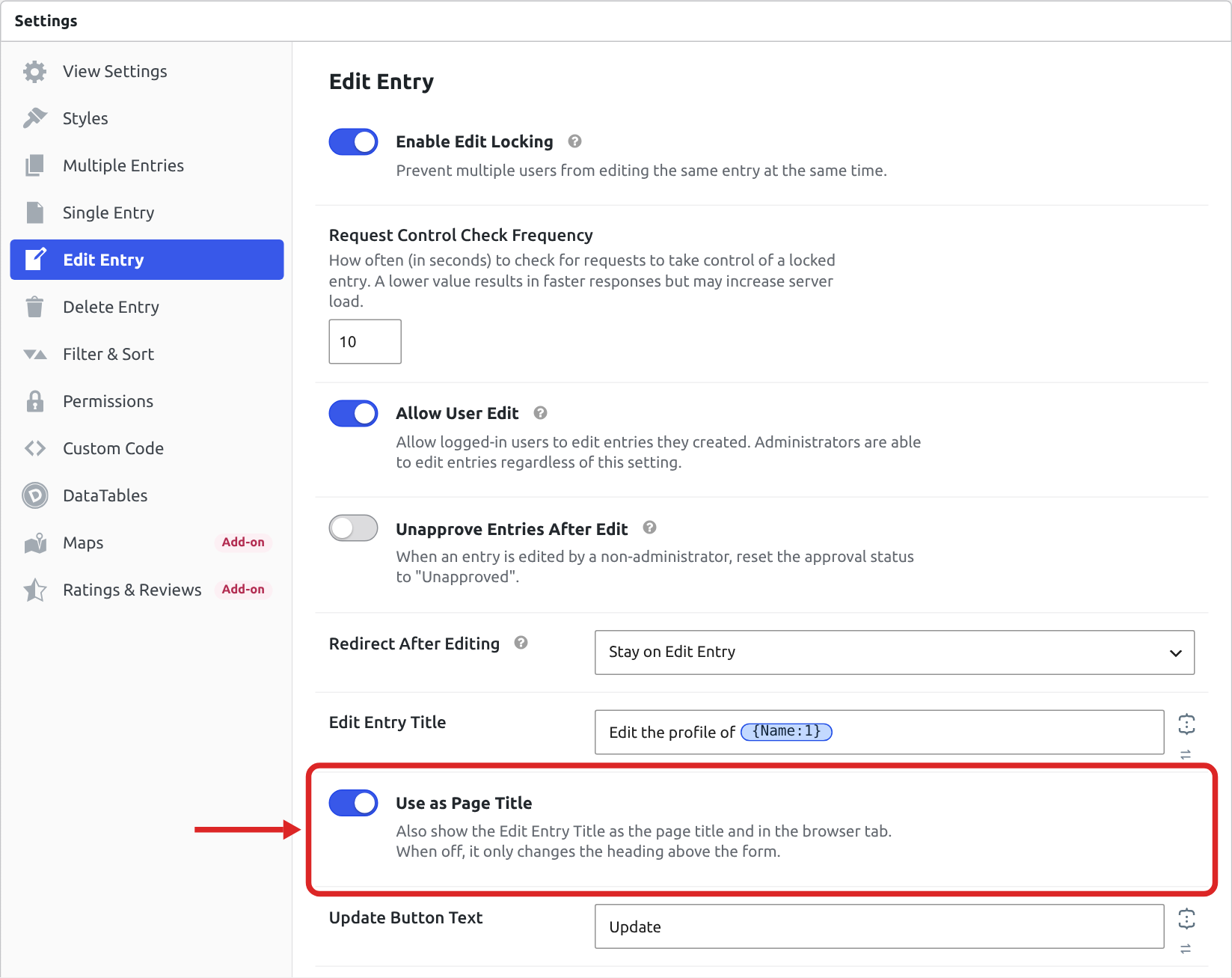This screenshot has height=978, width=1232.
Task: Disable the Enable Edit Locking toggle
Action: [x=353, y=141]
